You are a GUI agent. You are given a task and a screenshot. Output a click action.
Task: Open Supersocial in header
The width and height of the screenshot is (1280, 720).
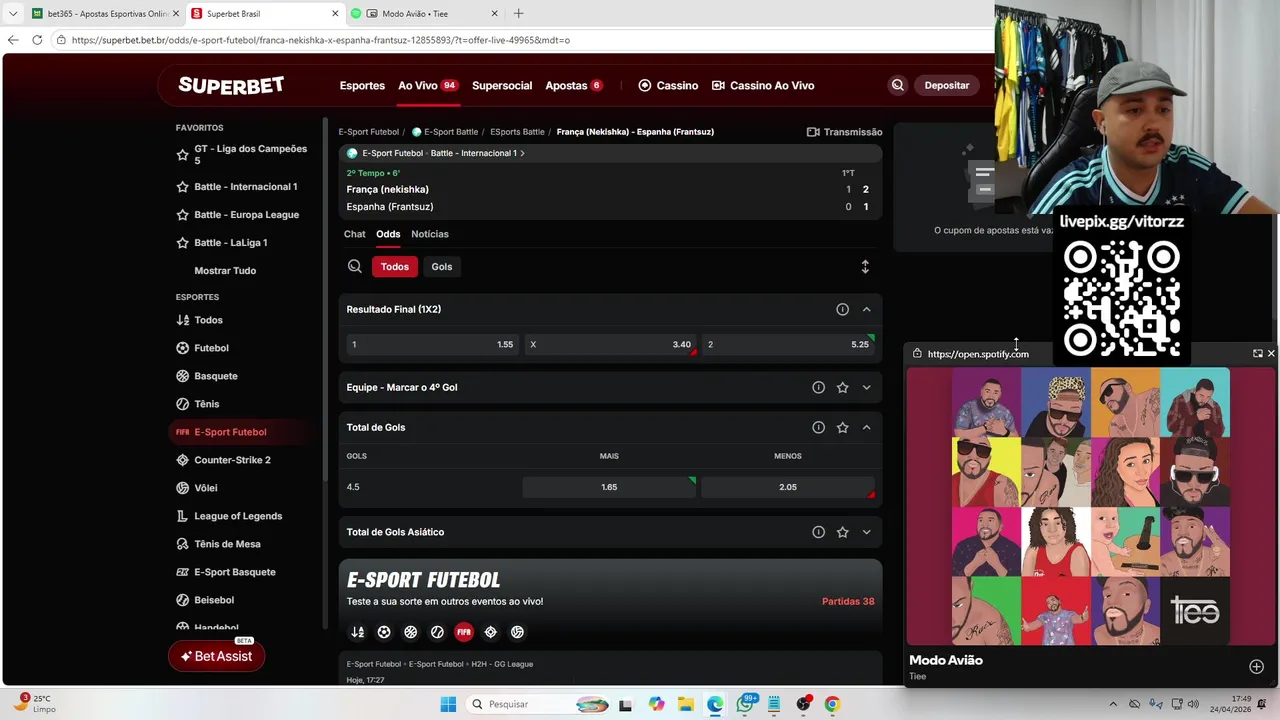click(502, 86)
